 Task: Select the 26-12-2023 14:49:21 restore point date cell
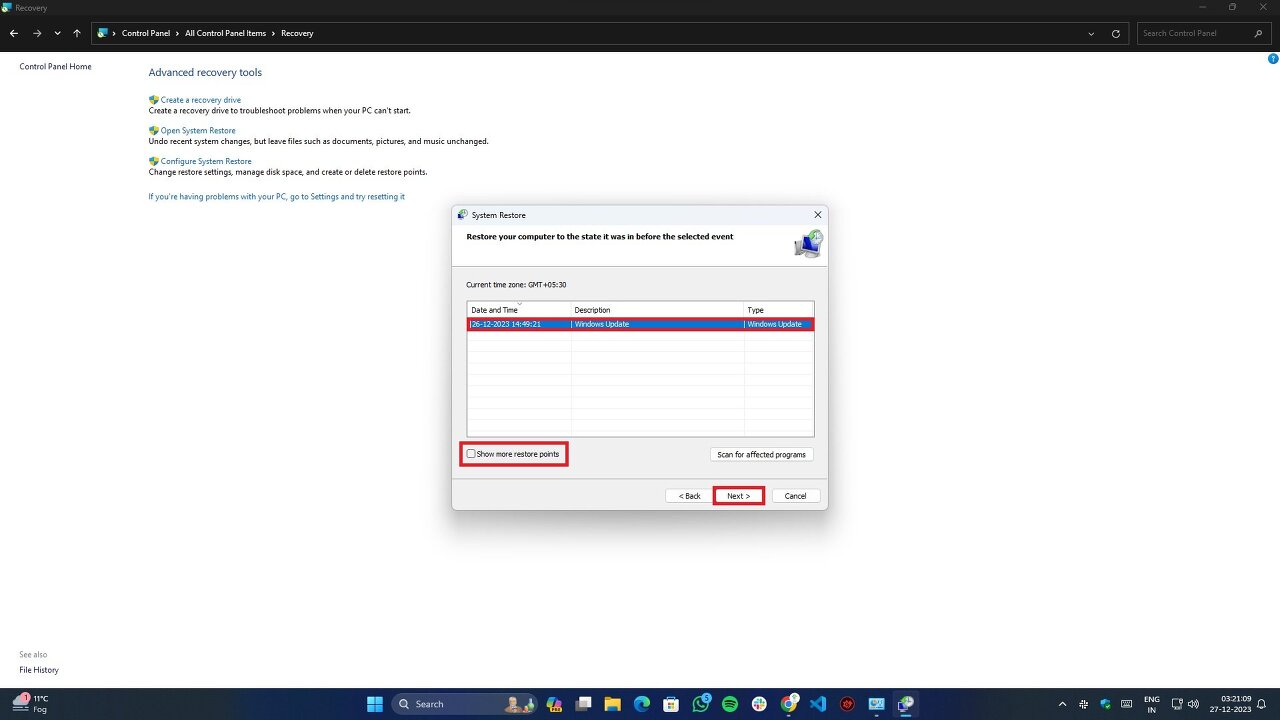(519, 324)
